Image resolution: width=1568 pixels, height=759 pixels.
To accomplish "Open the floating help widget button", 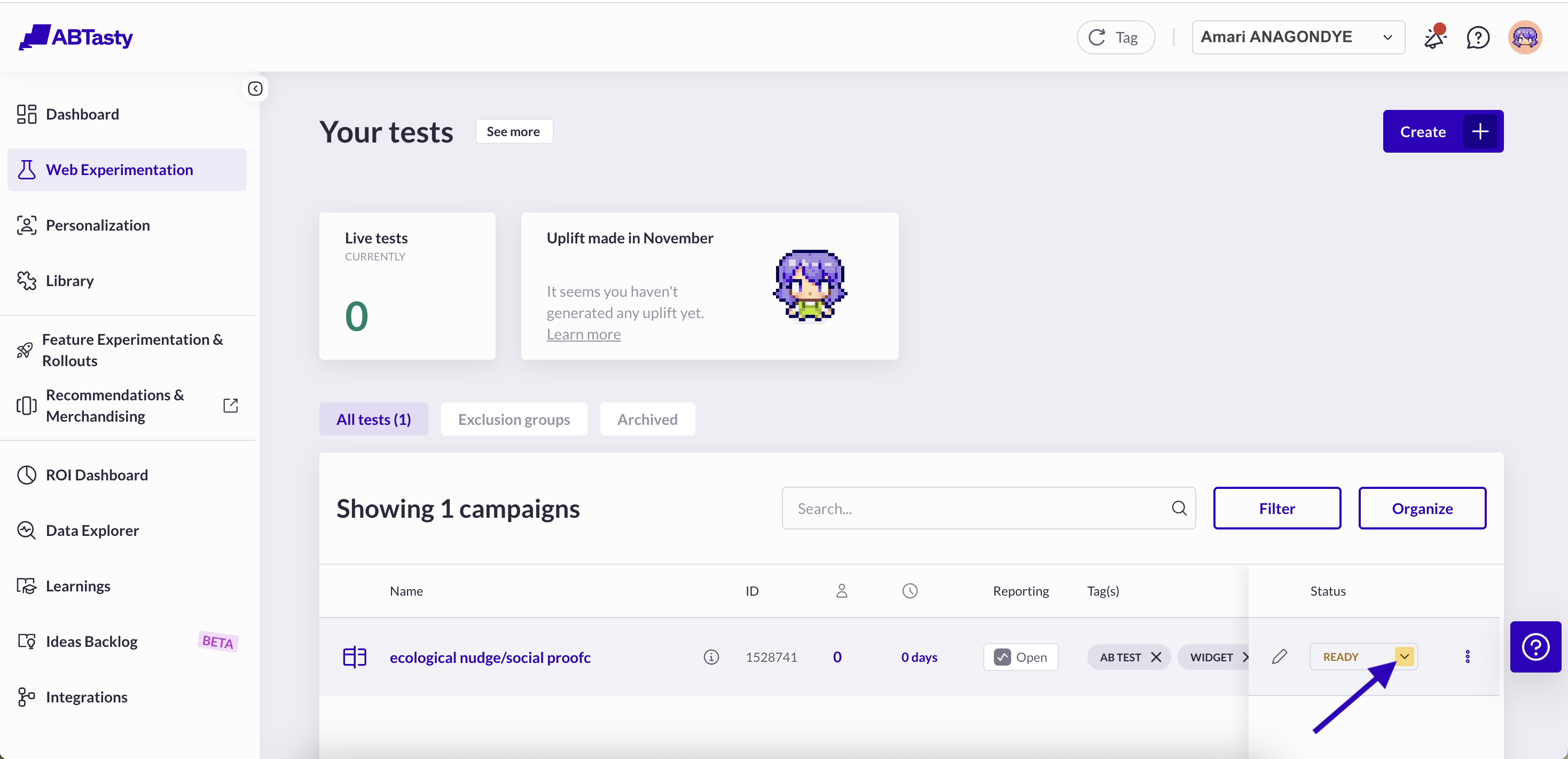I will pos(1535,646).
